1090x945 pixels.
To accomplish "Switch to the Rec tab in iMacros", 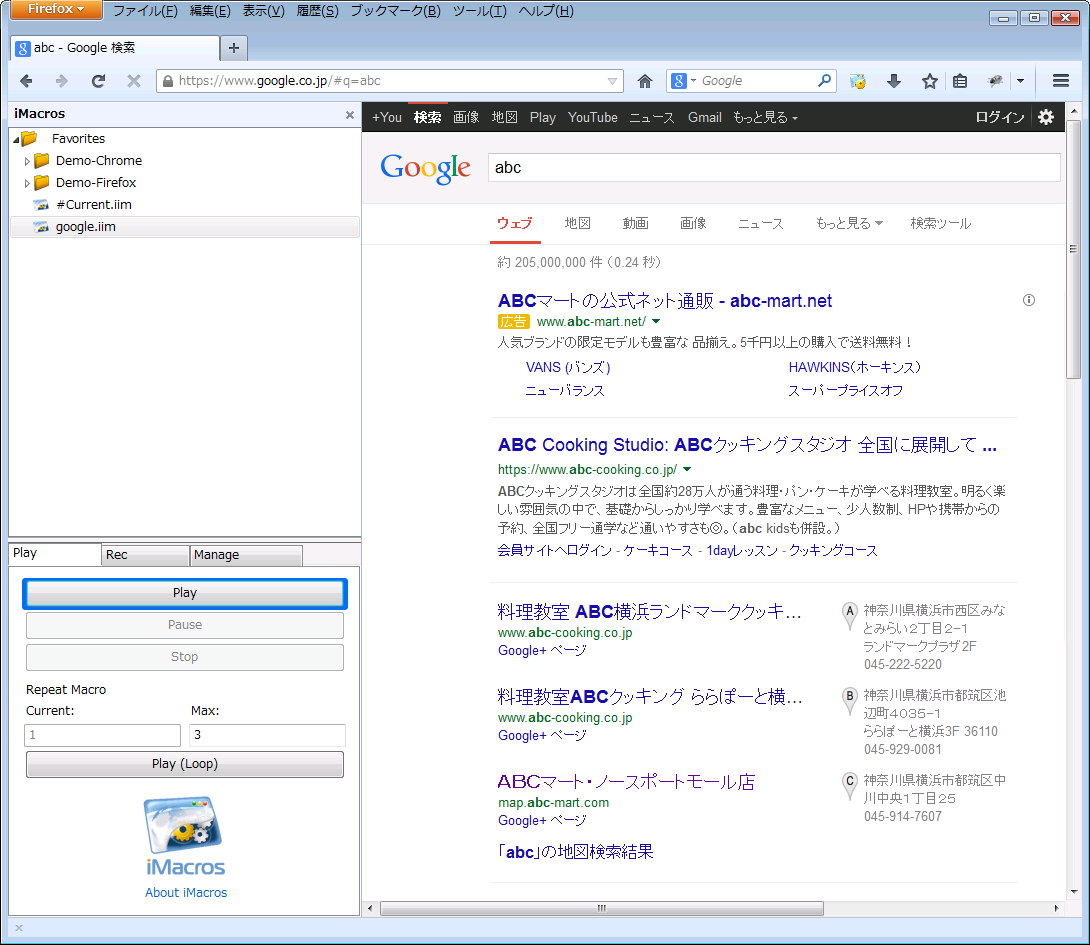I will (145, 555).
